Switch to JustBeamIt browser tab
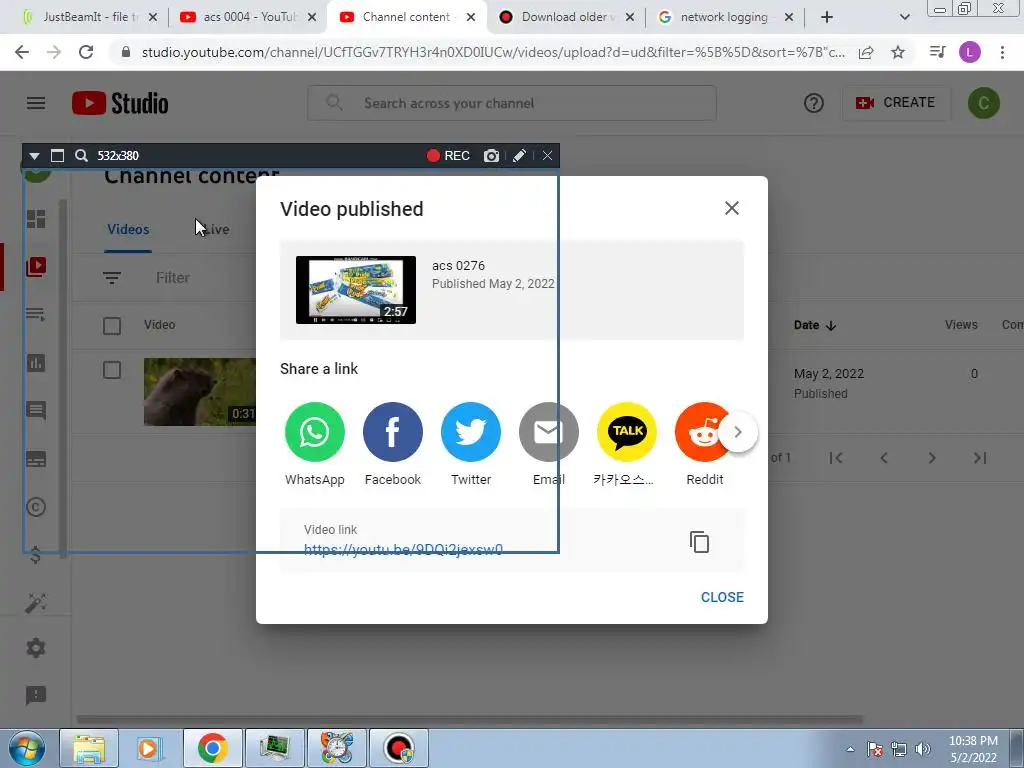 pyautogui.click(x=89, y=17)
